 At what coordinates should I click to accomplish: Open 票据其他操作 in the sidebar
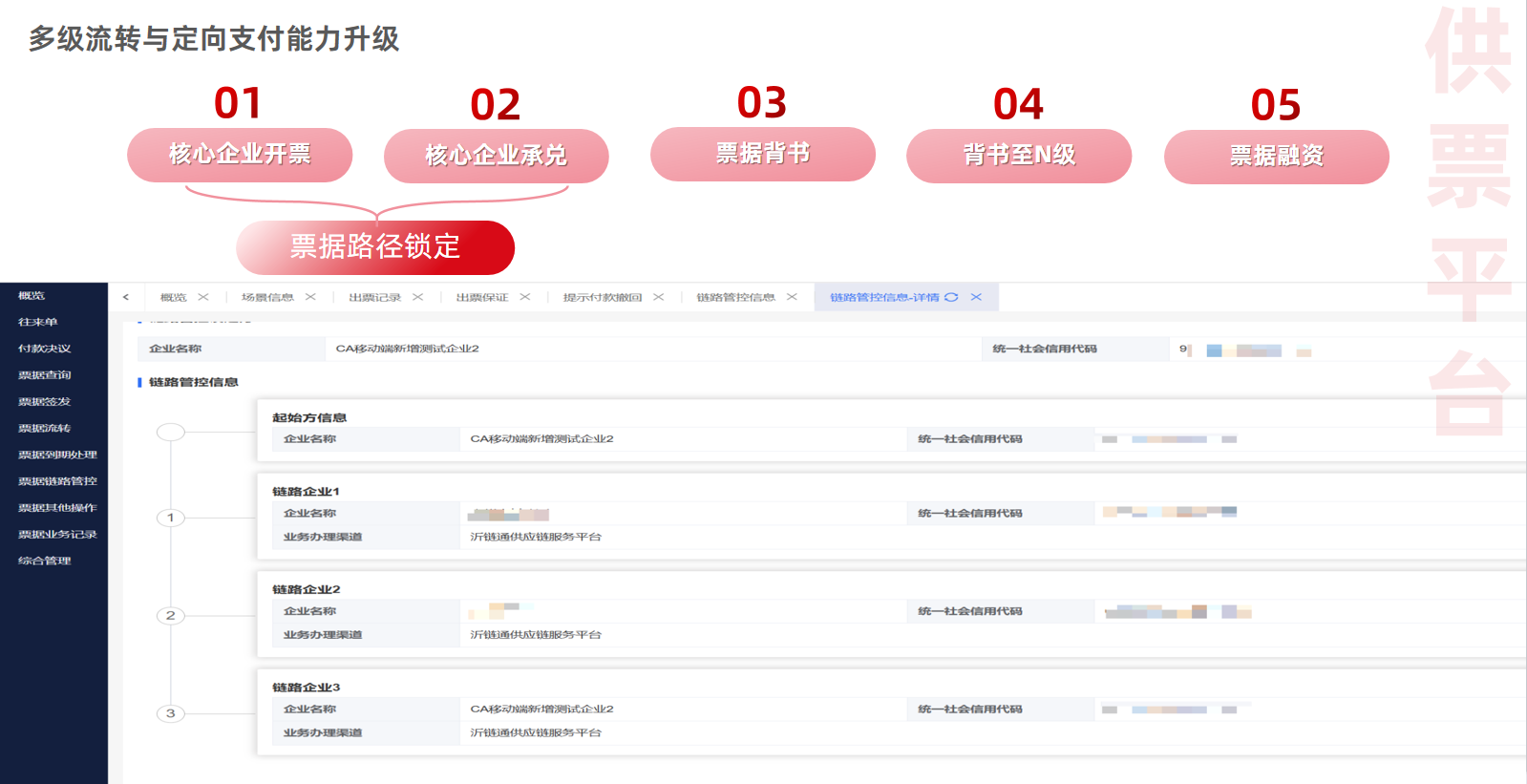57,508
